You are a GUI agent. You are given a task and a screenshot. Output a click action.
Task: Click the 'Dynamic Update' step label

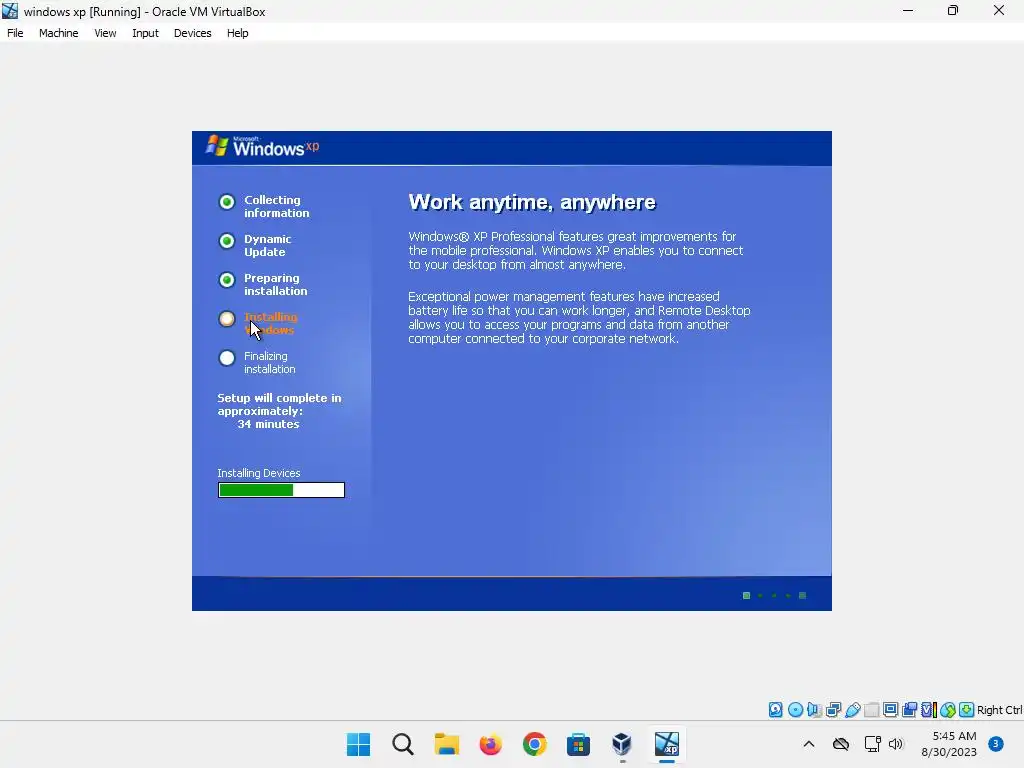268,246
